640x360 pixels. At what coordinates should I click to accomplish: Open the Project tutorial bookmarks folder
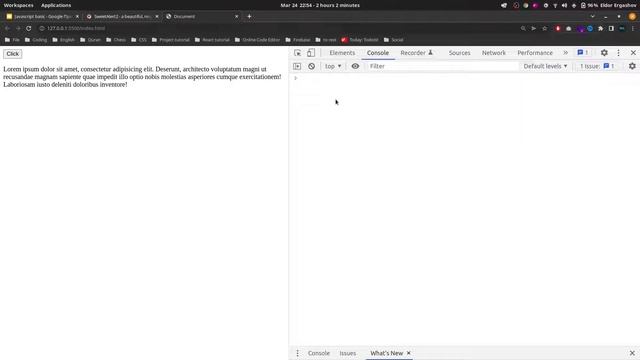pyautogui.click(x=171, y=40)
